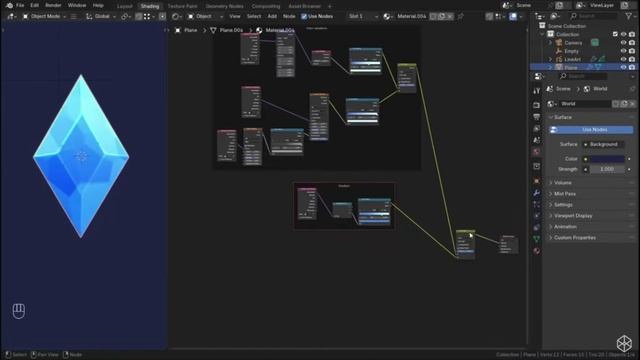Screen dimensions: 640x360
Task: Switch to the Geometry Nodes workspace tab
Action: [x=224, y=6]
